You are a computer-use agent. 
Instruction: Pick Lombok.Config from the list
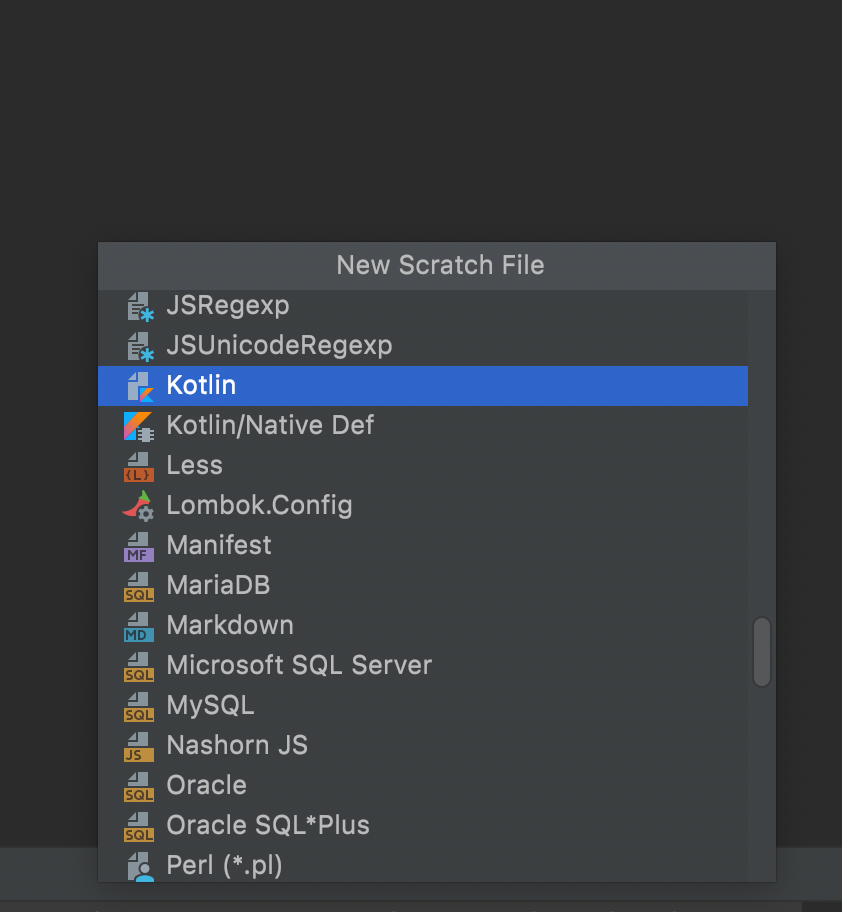tap(423, 506)
